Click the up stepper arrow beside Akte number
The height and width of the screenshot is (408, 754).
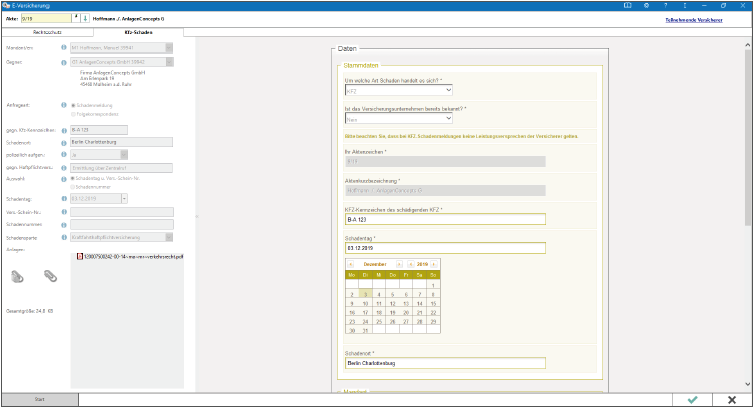(x=76, y=16)
